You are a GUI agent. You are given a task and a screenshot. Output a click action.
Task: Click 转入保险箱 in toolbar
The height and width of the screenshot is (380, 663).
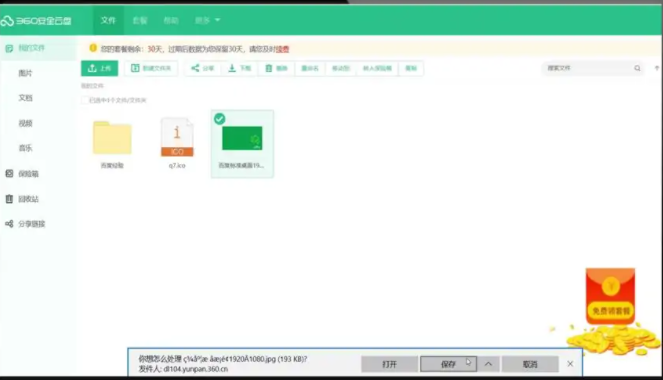pyautogui.click(x=377, y=68)
